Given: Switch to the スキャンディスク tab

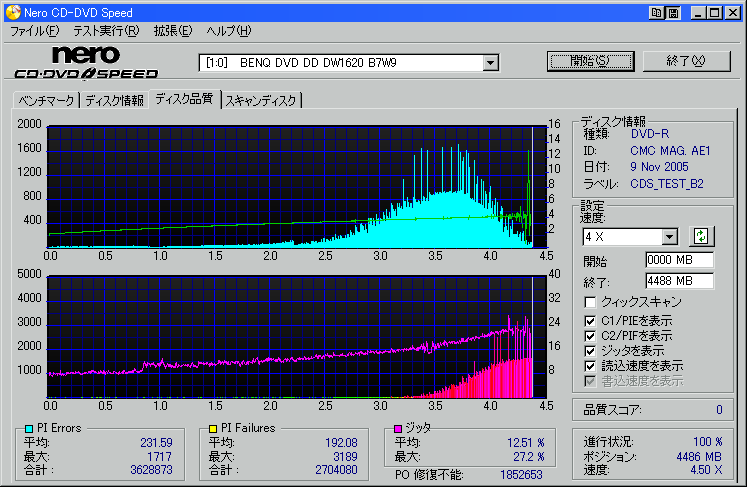Looking at the screenshot, I should pyautogui.click(x=261, y=100).
